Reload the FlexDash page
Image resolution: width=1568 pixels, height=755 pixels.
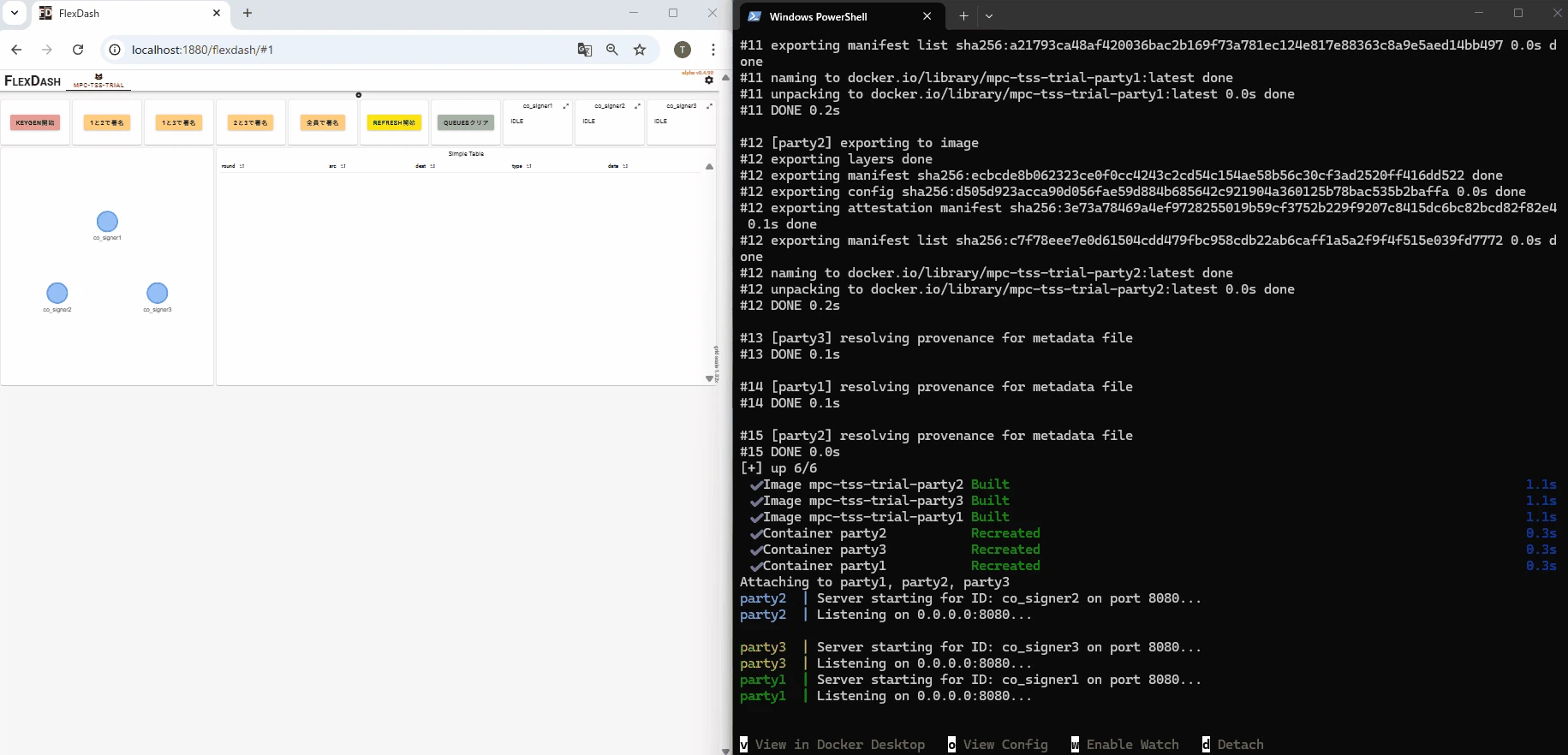(x=78, y=50)
